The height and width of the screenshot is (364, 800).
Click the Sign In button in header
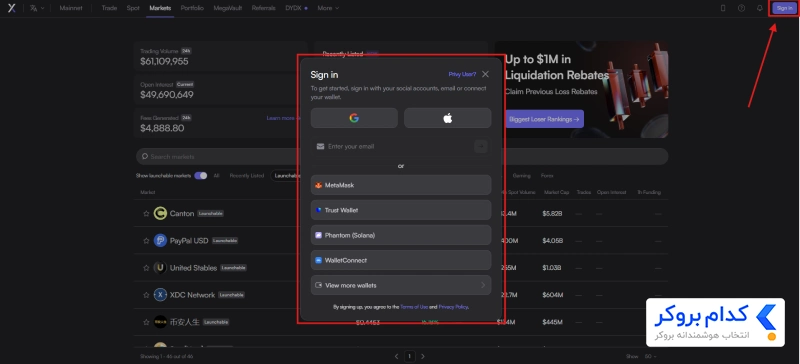785,8
